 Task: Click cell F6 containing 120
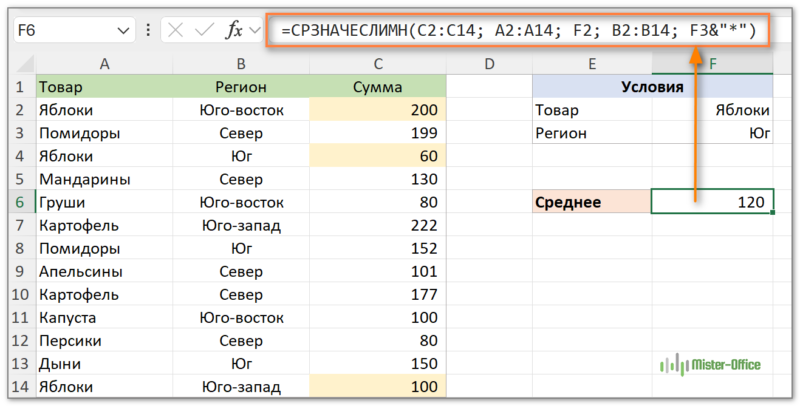[x=712, y=202]
